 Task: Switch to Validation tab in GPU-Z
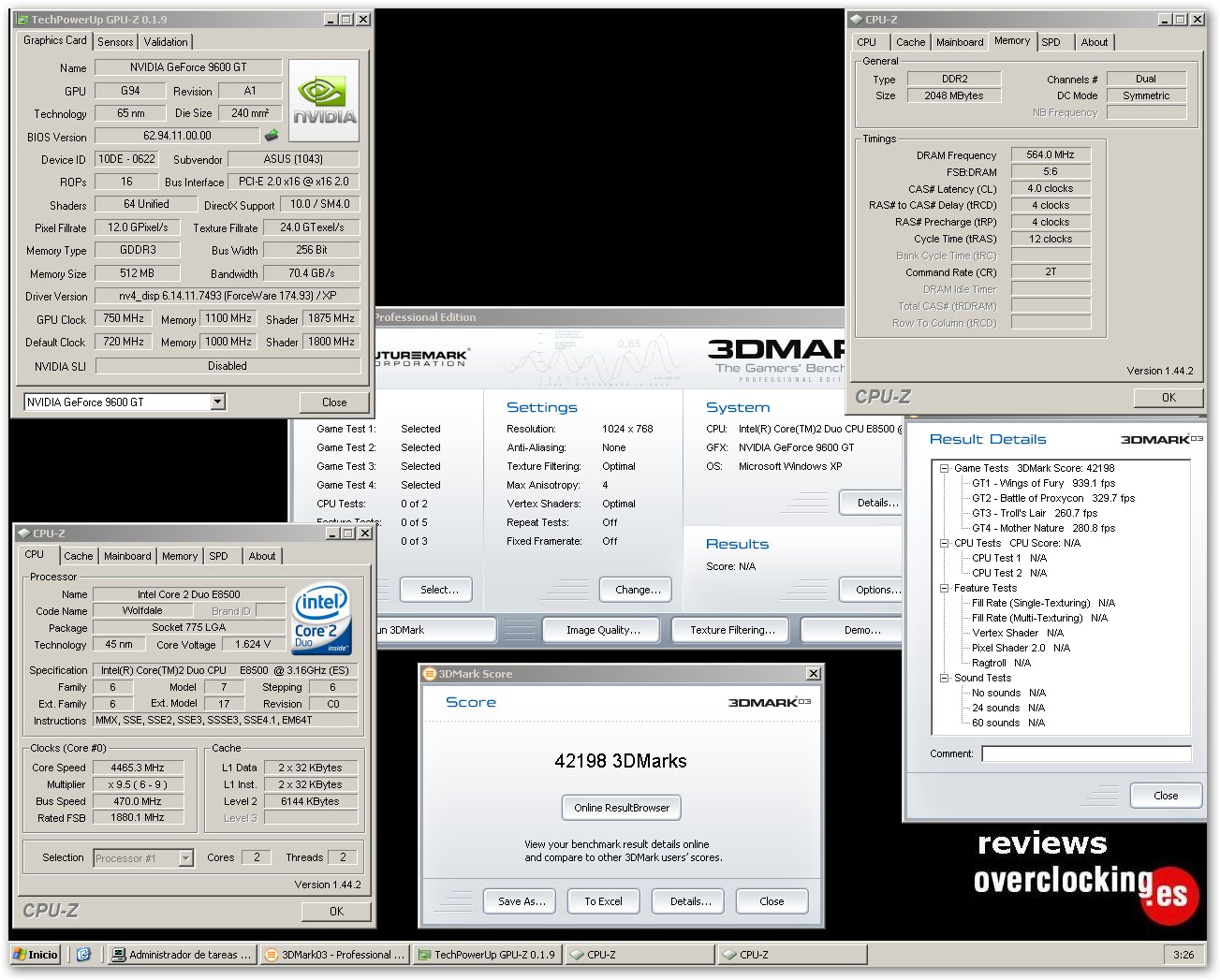click(x=166, y=42)
